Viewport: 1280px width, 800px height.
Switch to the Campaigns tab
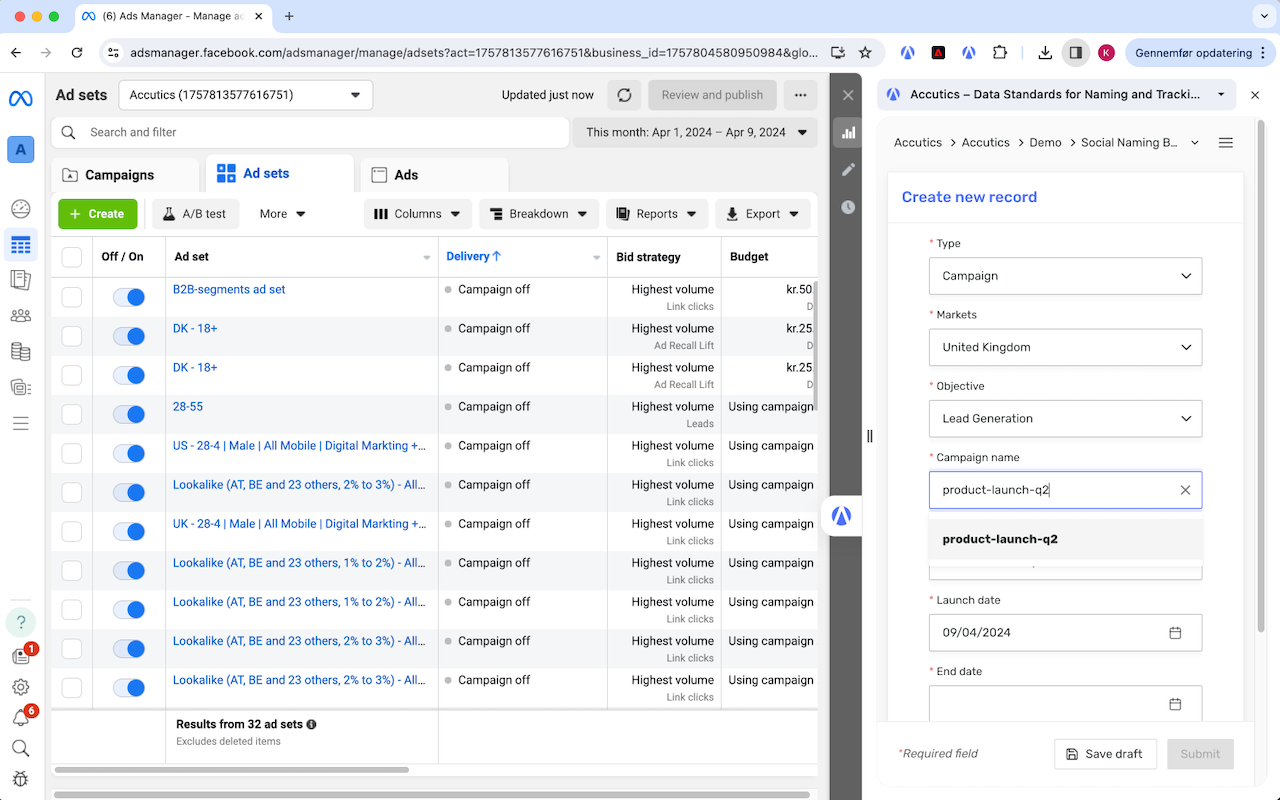click(125, 175)
